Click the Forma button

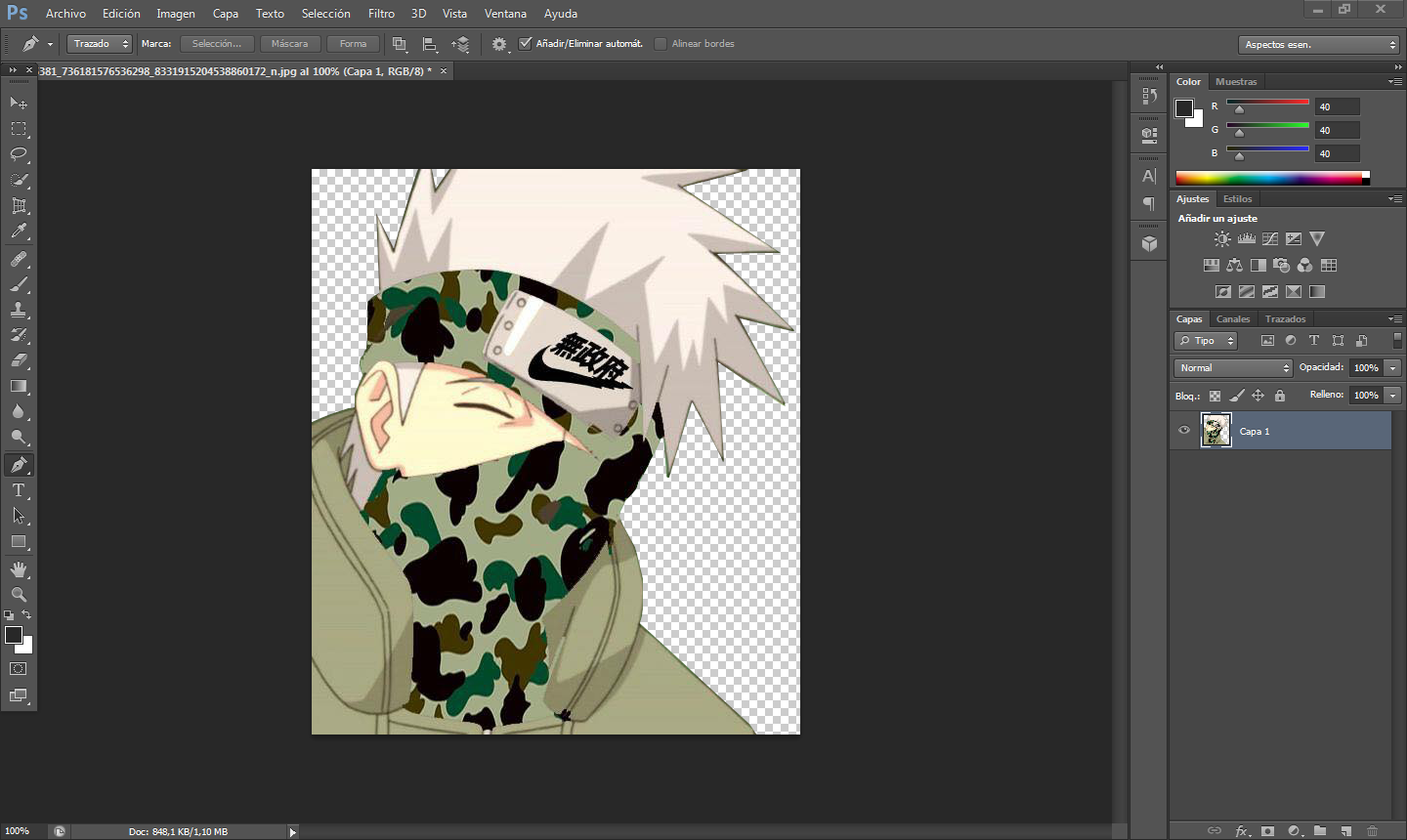pyautogui.click(x=353, y=44)
